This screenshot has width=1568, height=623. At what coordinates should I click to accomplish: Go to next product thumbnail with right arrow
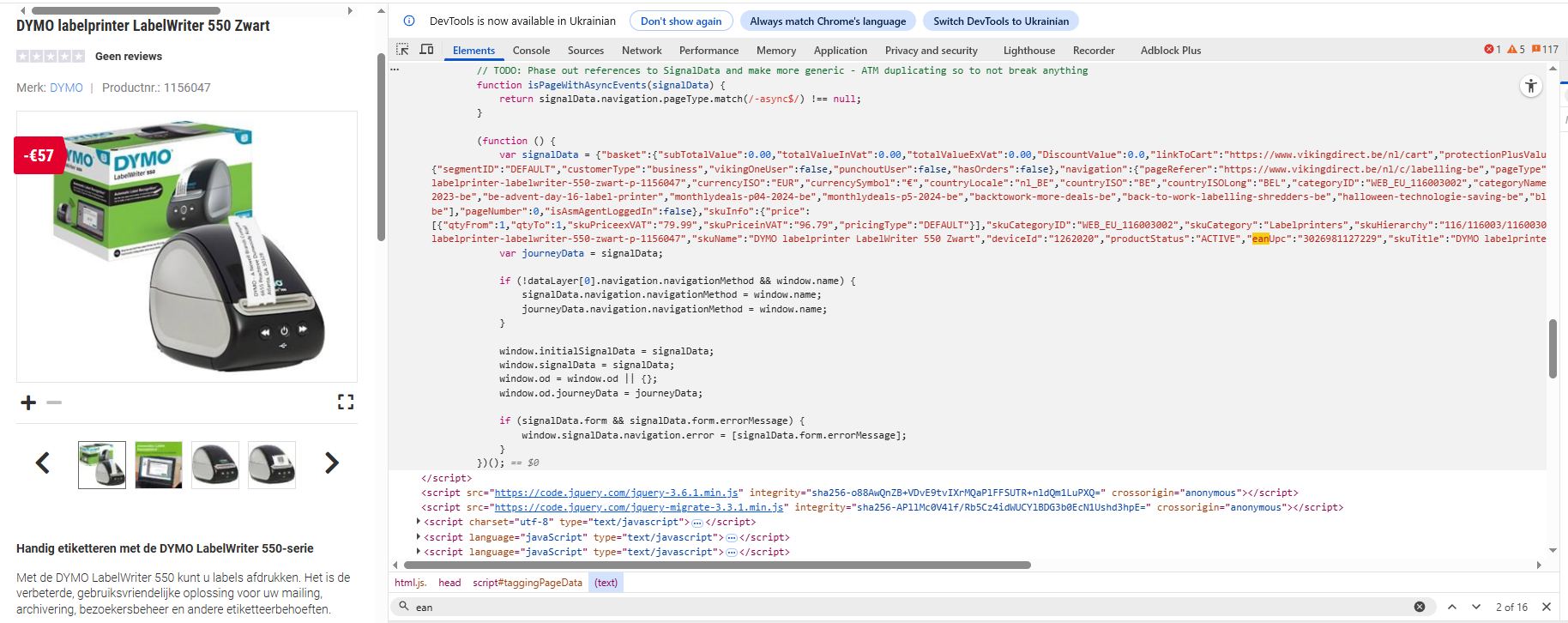coord(332,463)
